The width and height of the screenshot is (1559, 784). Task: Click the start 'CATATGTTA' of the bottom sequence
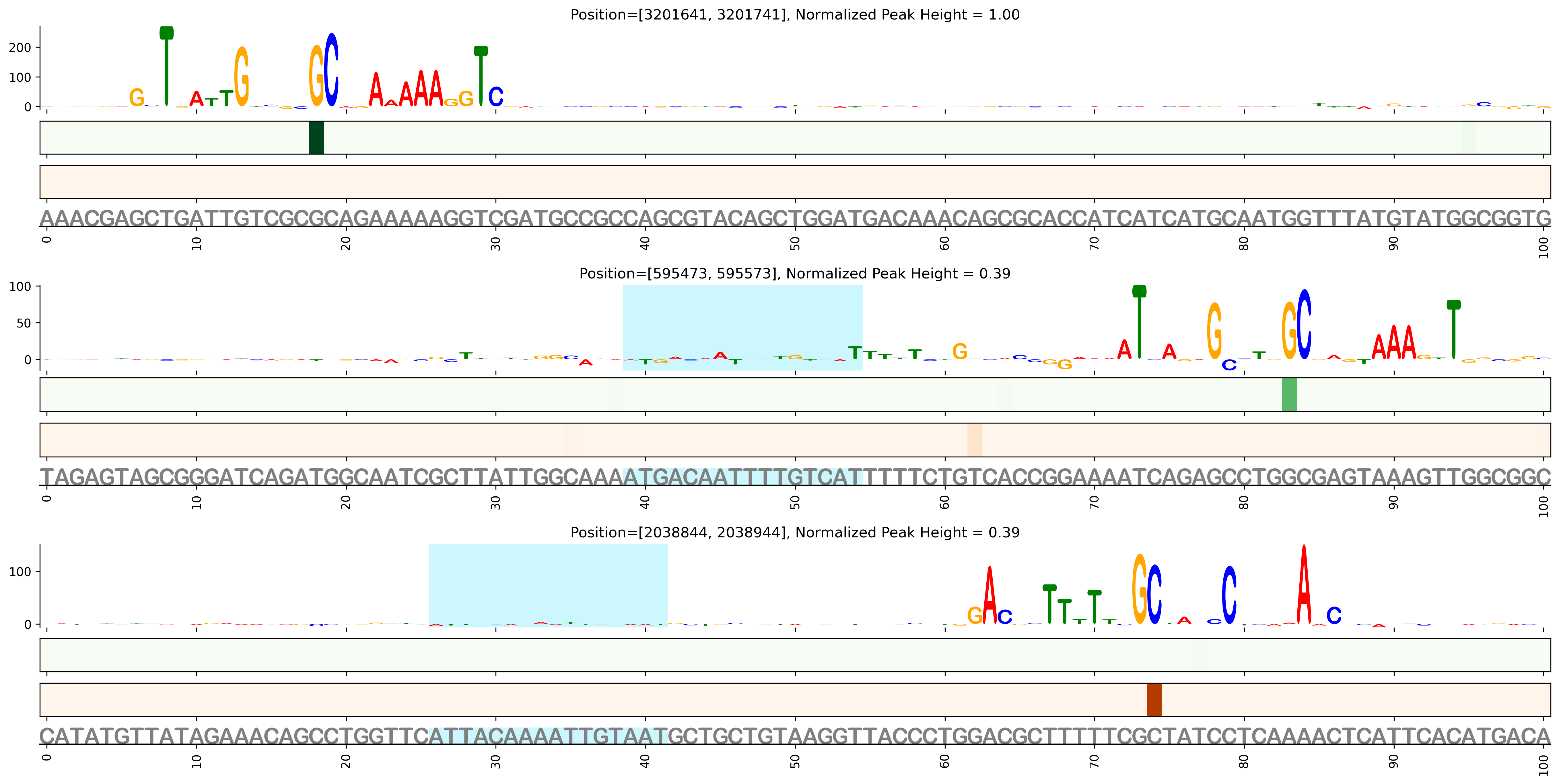point(107,736)
